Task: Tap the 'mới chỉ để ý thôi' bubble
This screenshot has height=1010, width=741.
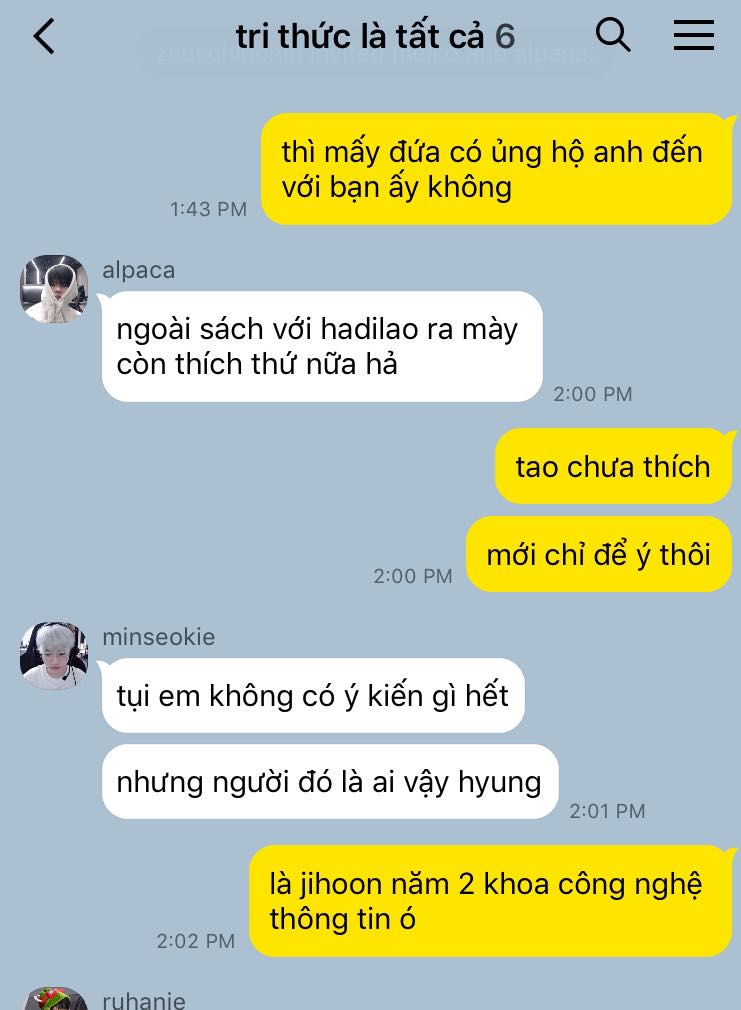Action: pos(599,554)
